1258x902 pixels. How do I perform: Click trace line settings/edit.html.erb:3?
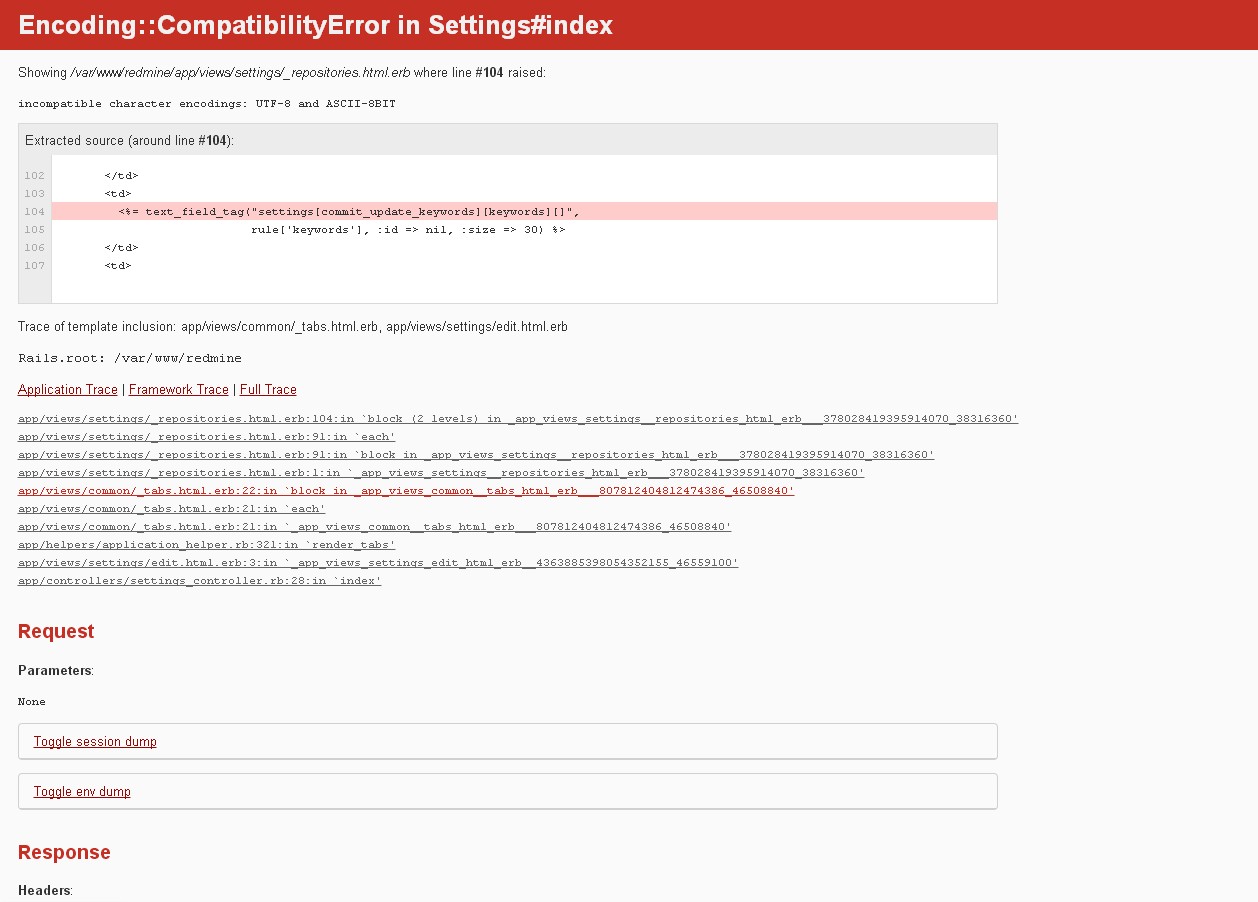click(378, 563)
